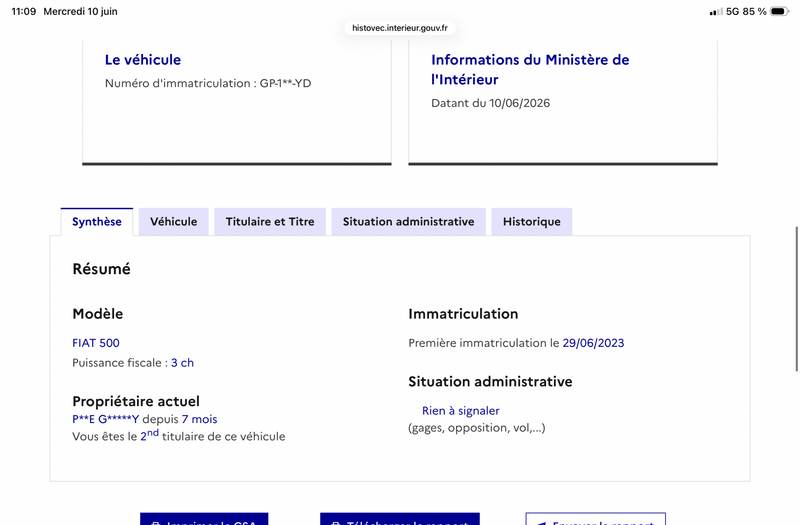Switch to the Véhicule tab
This screenshot has height=525, width=800.
173,221
